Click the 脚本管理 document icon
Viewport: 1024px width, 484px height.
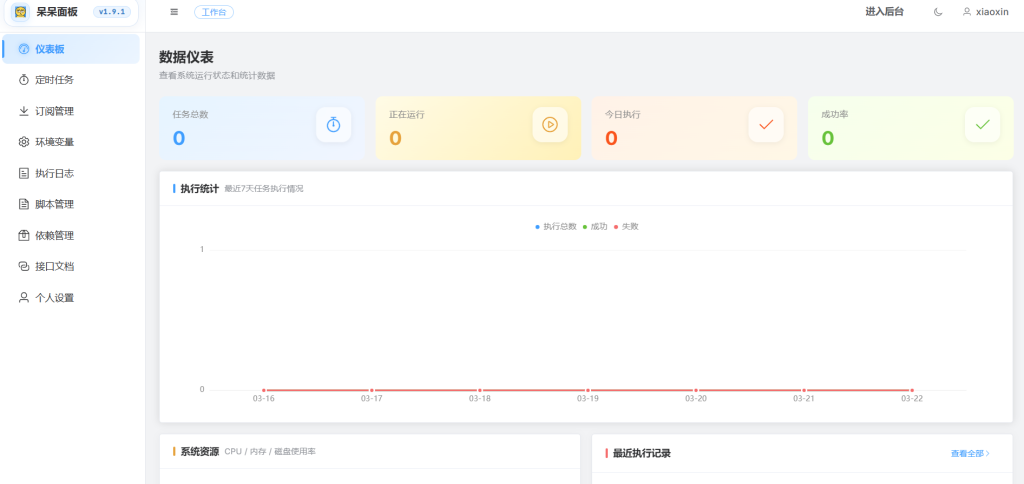coord(24,204)
